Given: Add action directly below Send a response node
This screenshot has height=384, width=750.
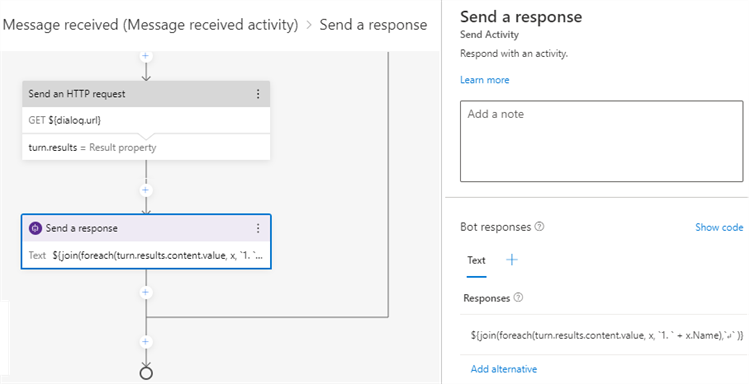Looking at the screenshot, I should point(146,292).
